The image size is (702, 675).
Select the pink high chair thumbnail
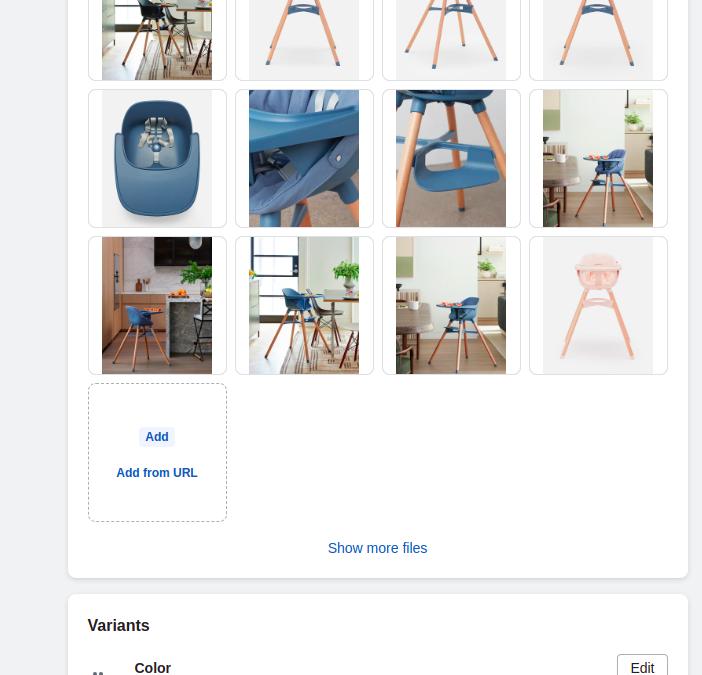(x=598, y=305)
